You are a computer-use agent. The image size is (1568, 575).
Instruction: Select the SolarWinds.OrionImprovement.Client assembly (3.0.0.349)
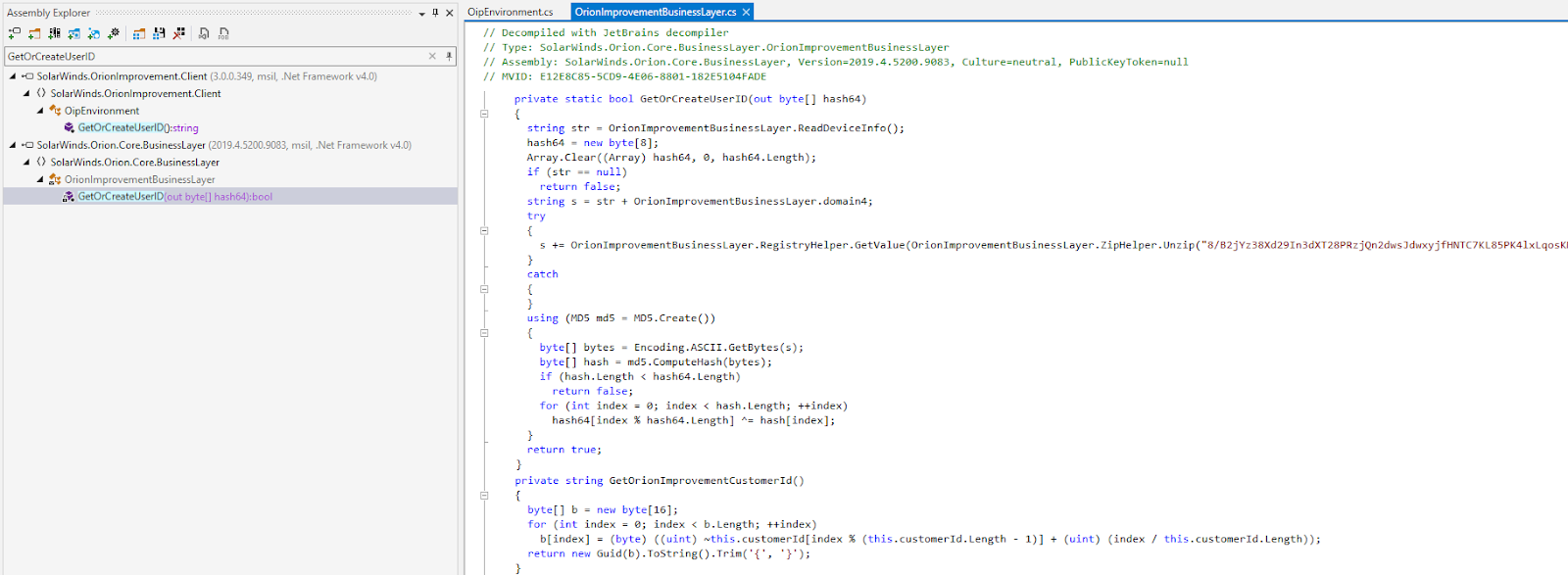point(207,76)
